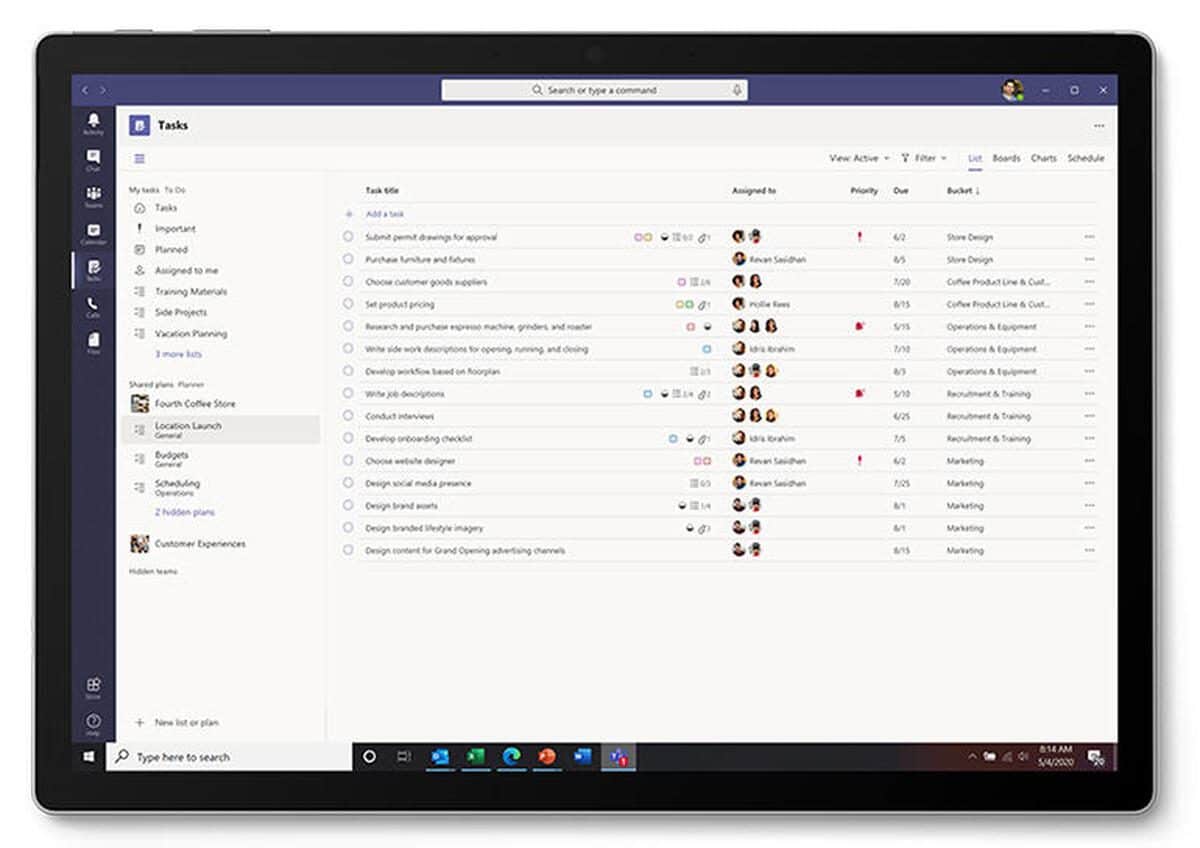The width and height of the screenshot is (1200, 848).
Task: Open notification center on the taskbar
Action: (1095, 757)
